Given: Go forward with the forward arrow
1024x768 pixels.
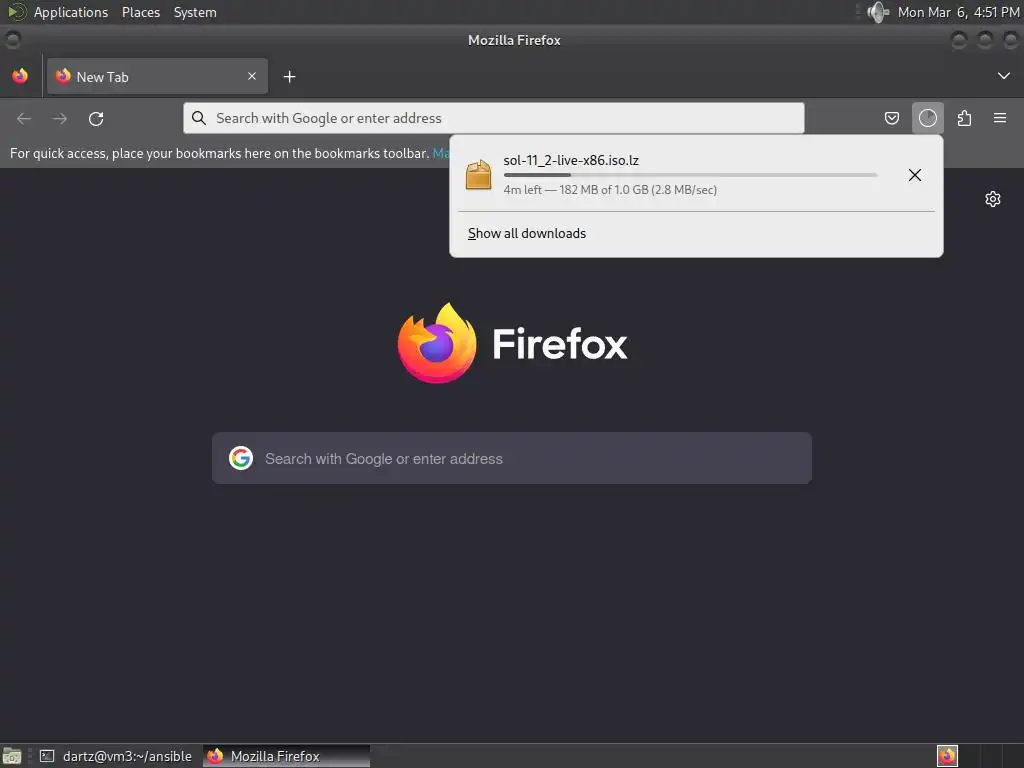Looking at the screenshot, I should 60,118.
